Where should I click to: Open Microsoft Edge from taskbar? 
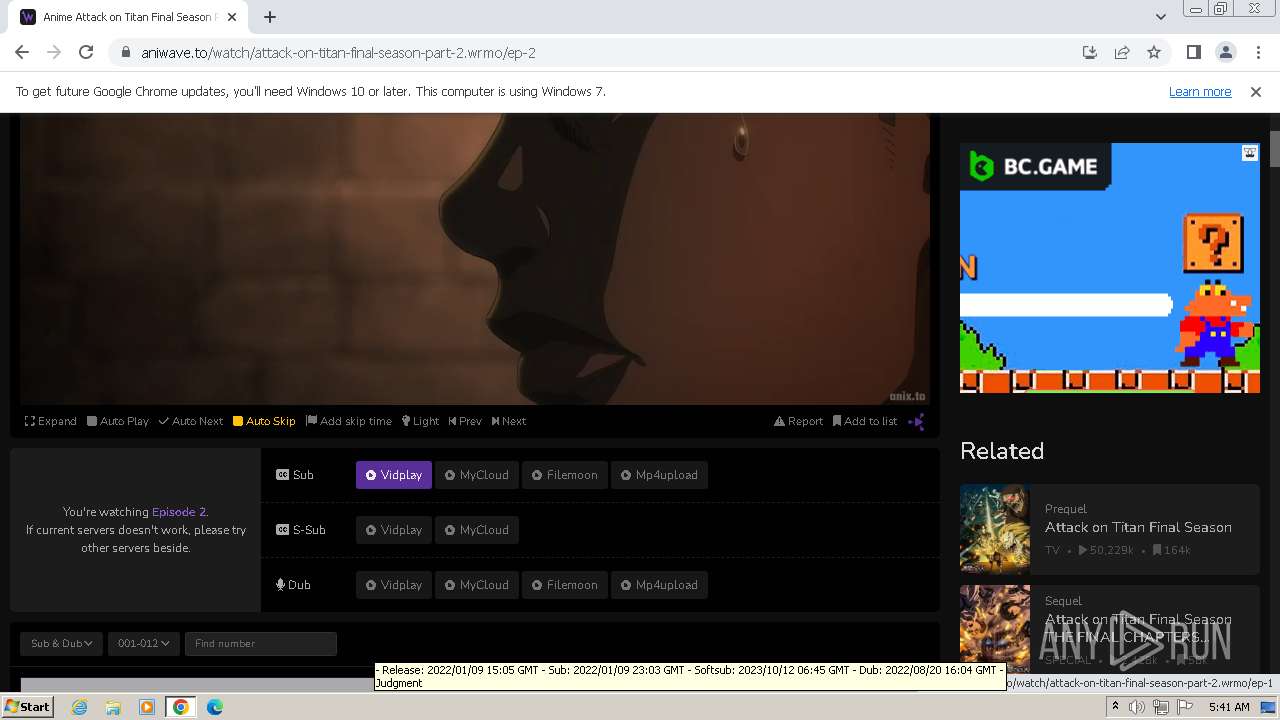[x=215, y=707]
